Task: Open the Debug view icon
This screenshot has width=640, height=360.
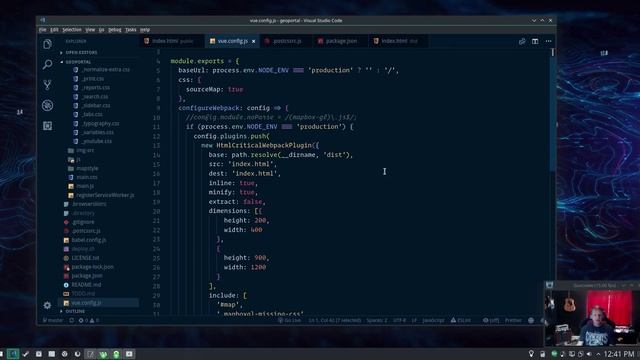Action: 47,105
